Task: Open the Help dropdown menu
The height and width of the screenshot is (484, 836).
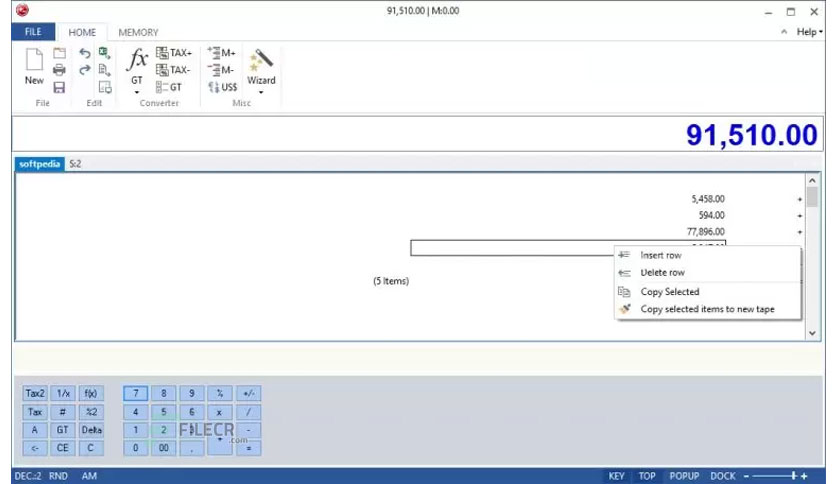Action: coord(809,32)
